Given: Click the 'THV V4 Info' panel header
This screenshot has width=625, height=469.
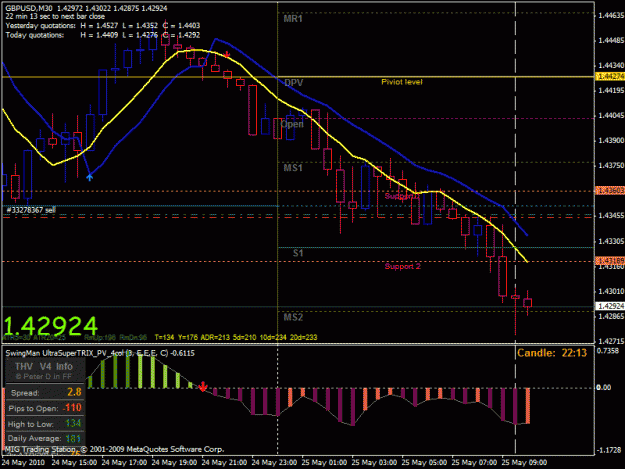Looking at the screenshot, I should pos(44,367).
